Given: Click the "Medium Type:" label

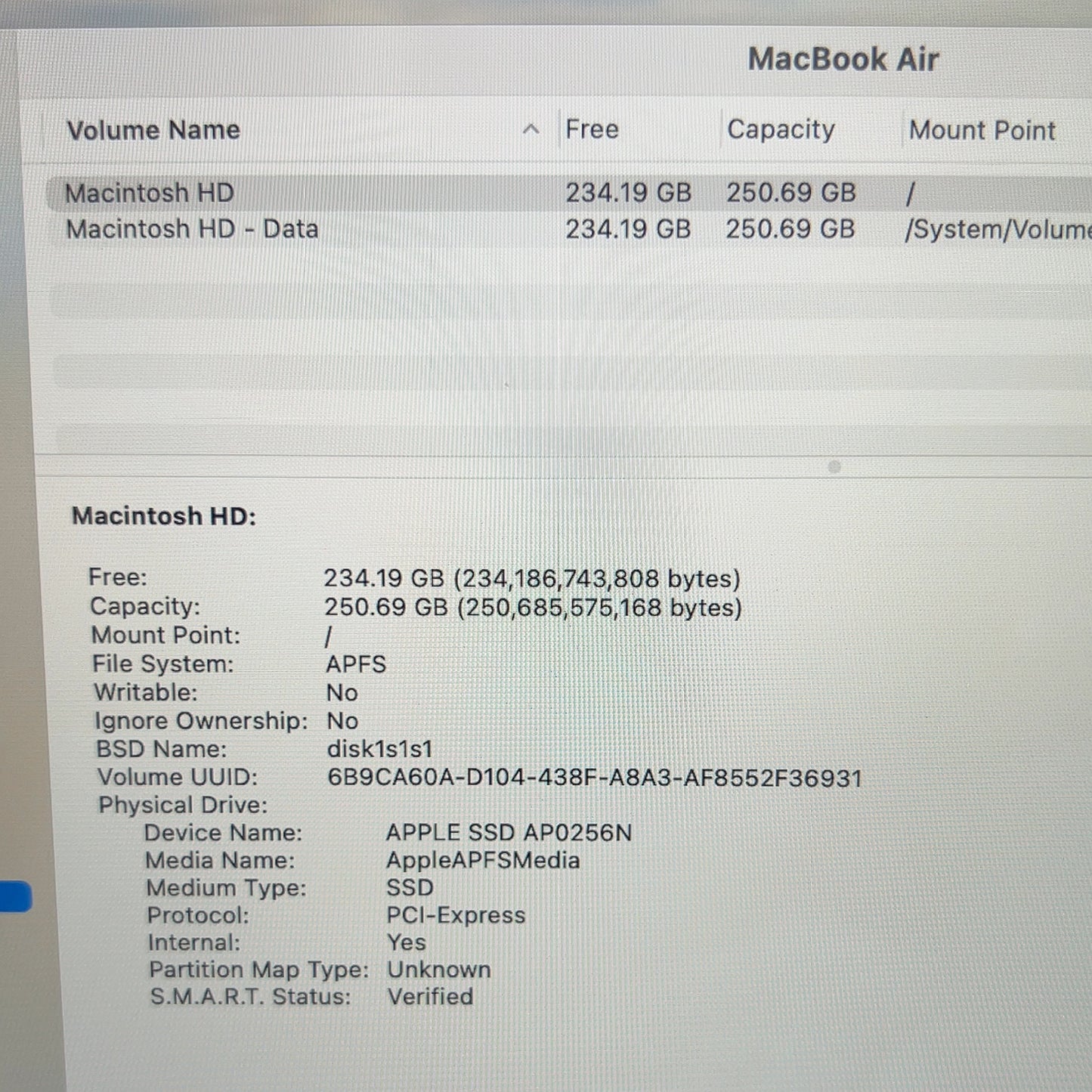Looking at the screenshot, I should click(x=227, y=888).
